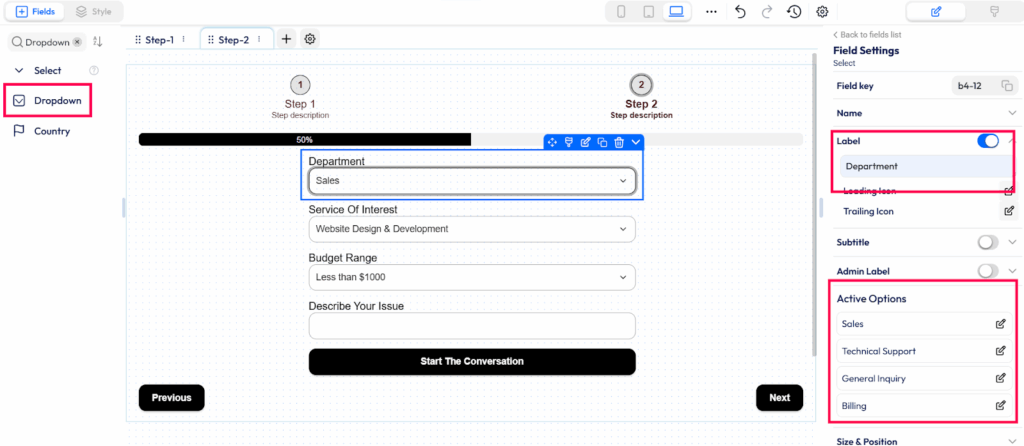
Task: Edit the Sales option
Action: click(1000, 324)
